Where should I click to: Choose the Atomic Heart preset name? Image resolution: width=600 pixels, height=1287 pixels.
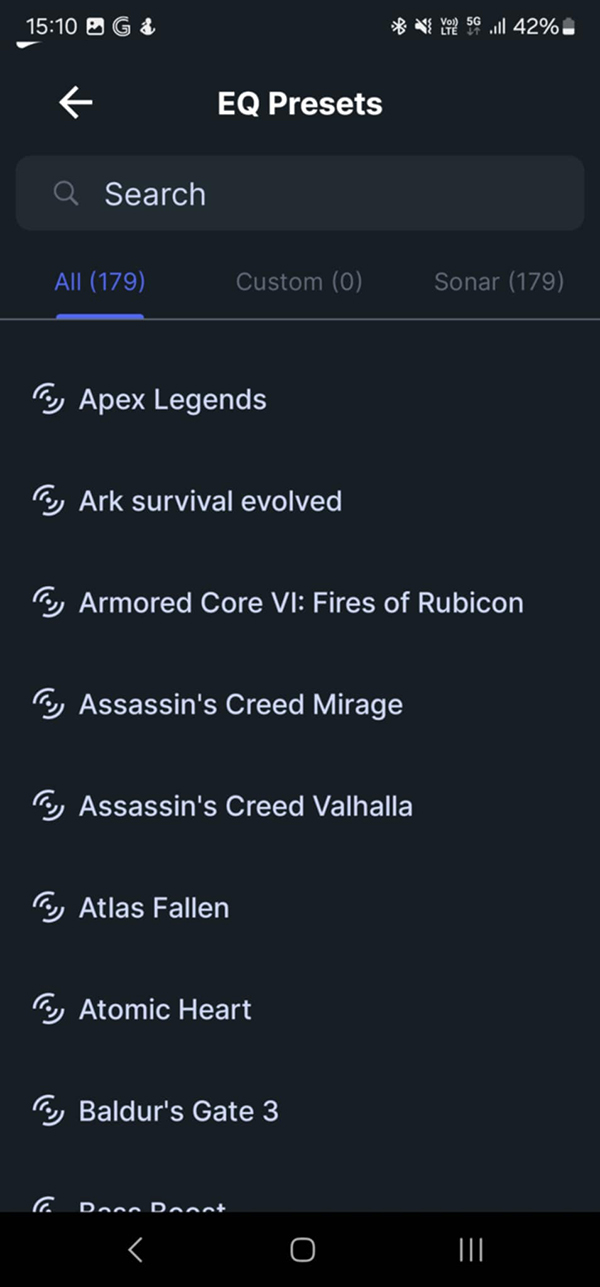coord(165,1010)
